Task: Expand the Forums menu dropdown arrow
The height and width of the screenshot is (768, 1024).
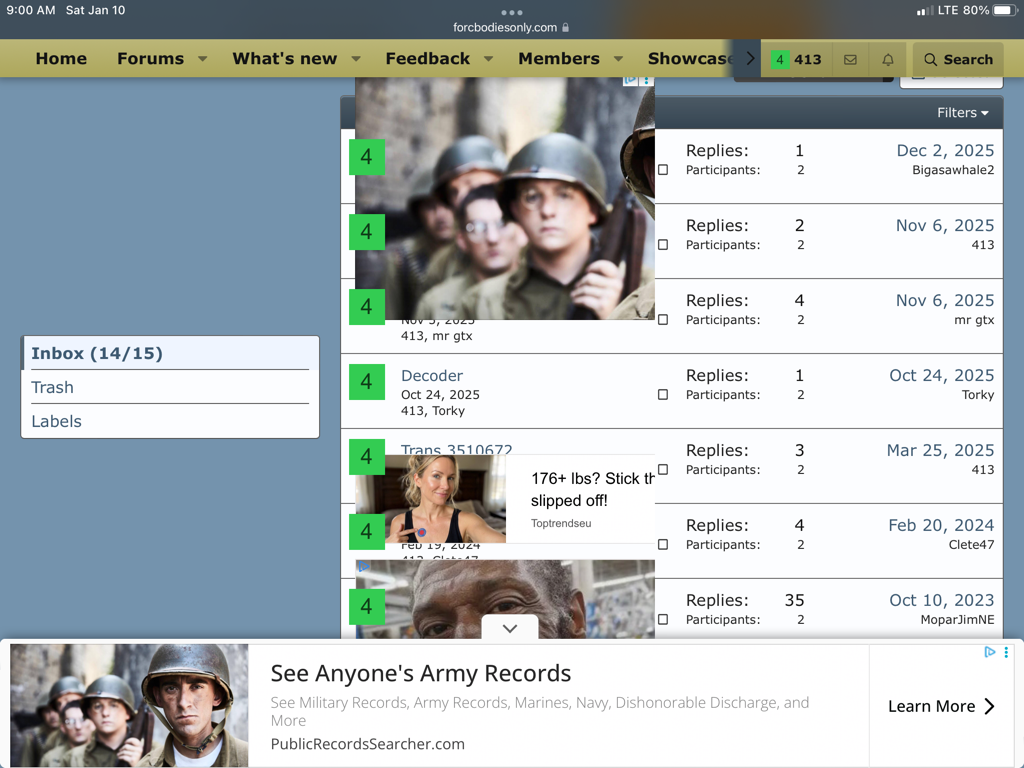Action: [x=203, y=59]
